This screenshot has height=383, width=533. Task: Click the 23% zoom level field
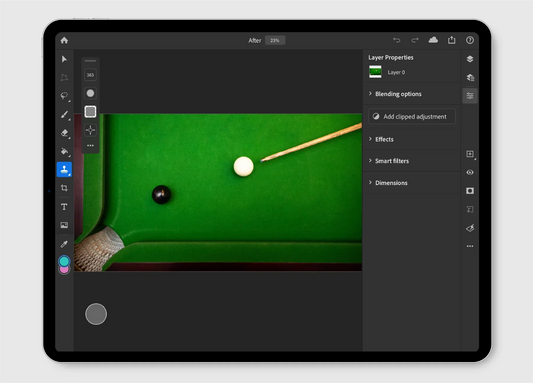pyautogui.click(x=275, y=40)
